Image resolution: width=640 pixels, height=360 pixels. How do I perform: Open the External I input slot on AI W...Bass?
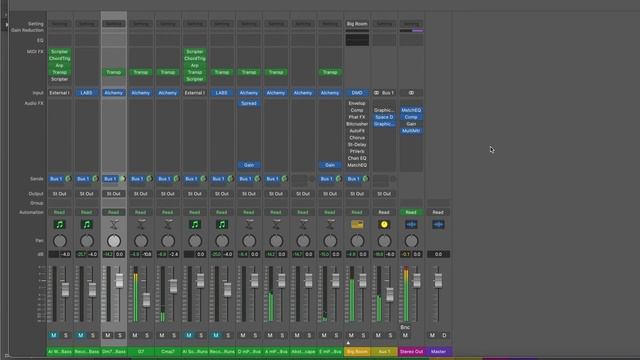60,93
